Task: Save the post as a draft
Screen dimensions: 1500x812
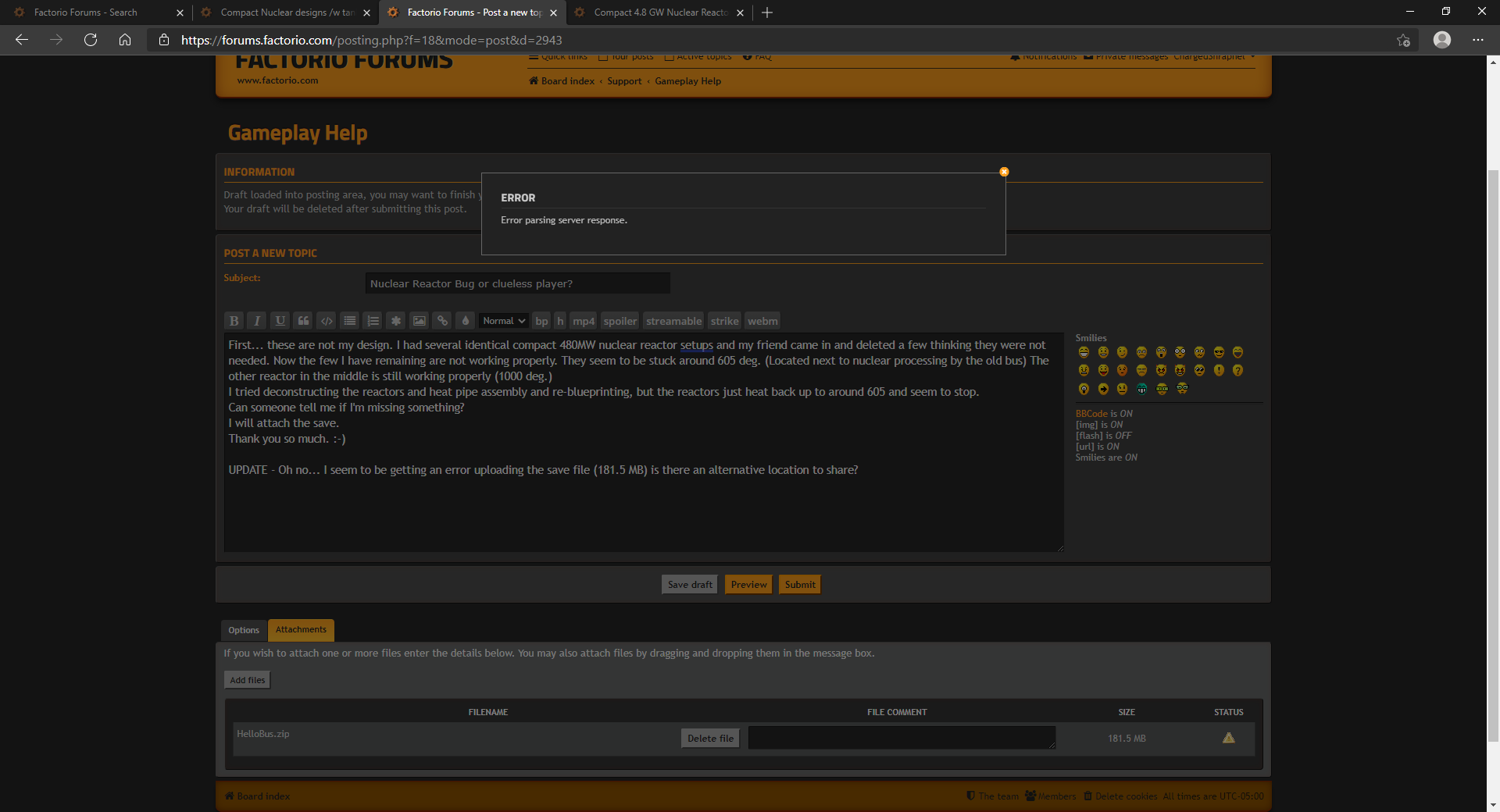Action: pyautogui.click(x=690, y=585)
